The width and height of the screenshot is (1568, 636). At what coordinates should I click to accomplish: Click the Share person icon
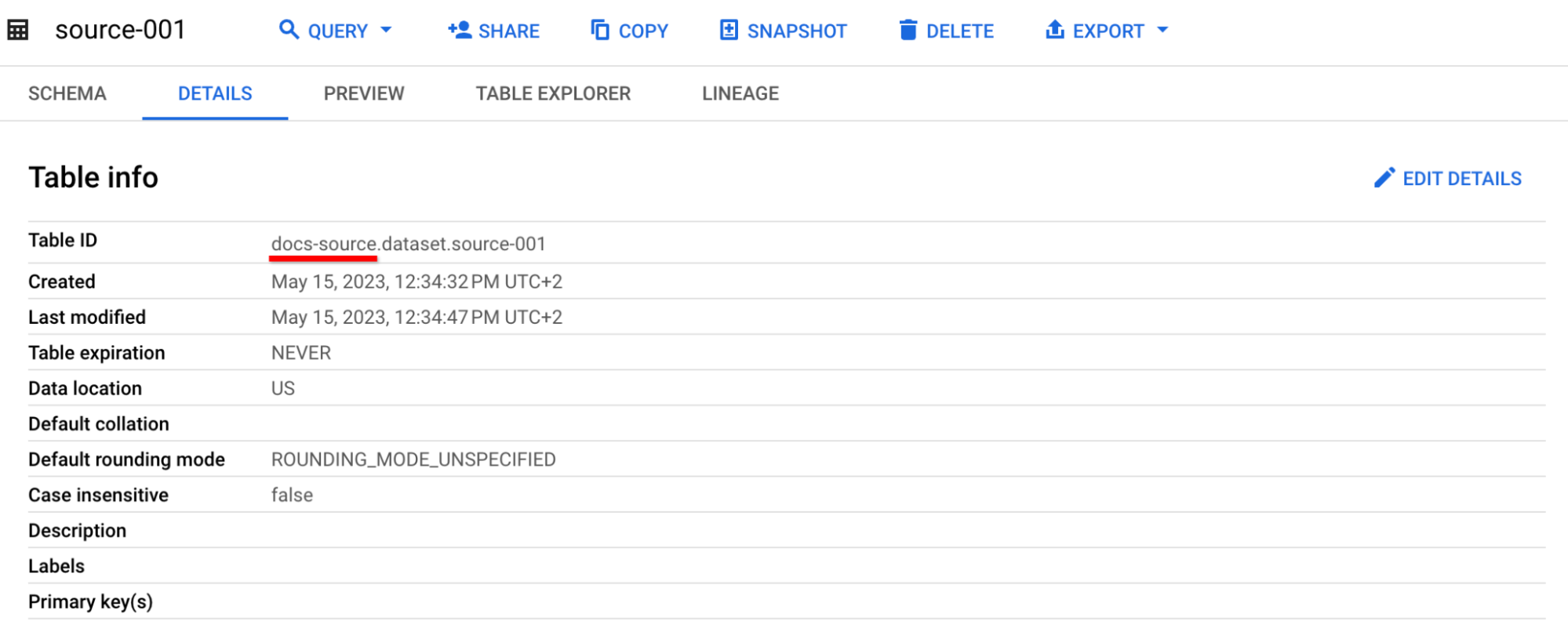point(459,30)
